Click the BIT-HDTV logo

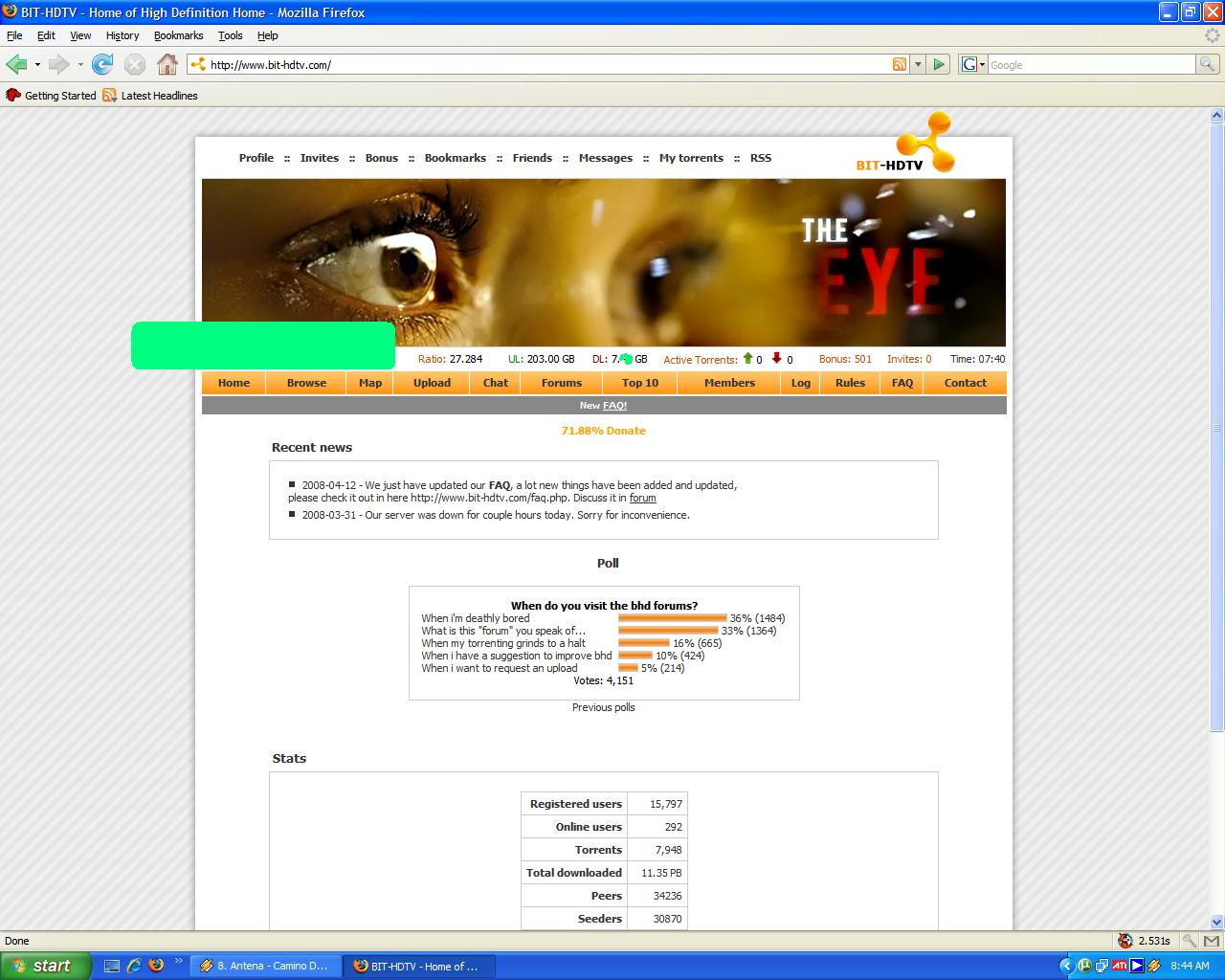coord(906,145)
